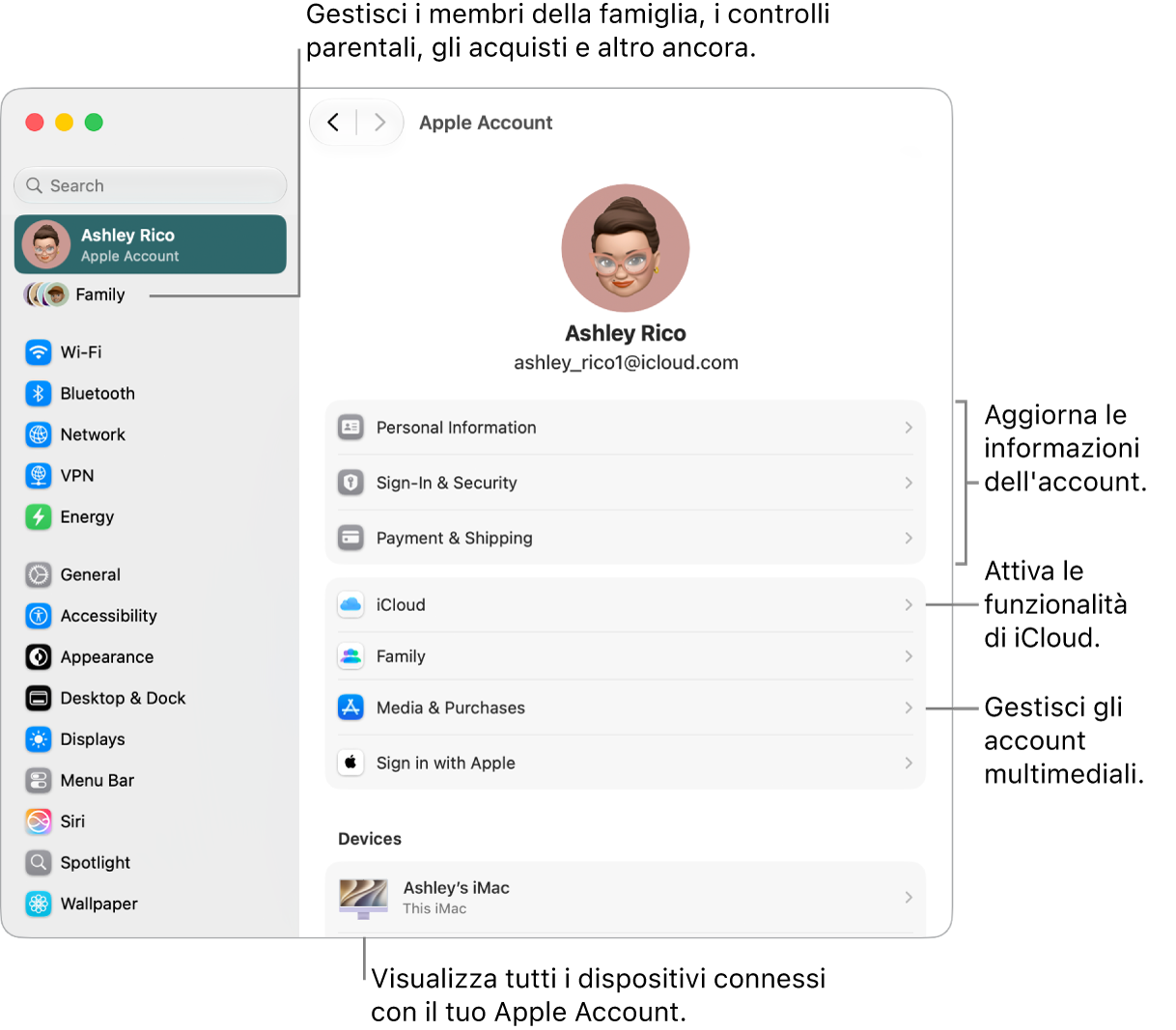The image size is (1176, 1030).
Task: Click the green zoom window button
Action: pyautogui.click(x=94, y=122)
